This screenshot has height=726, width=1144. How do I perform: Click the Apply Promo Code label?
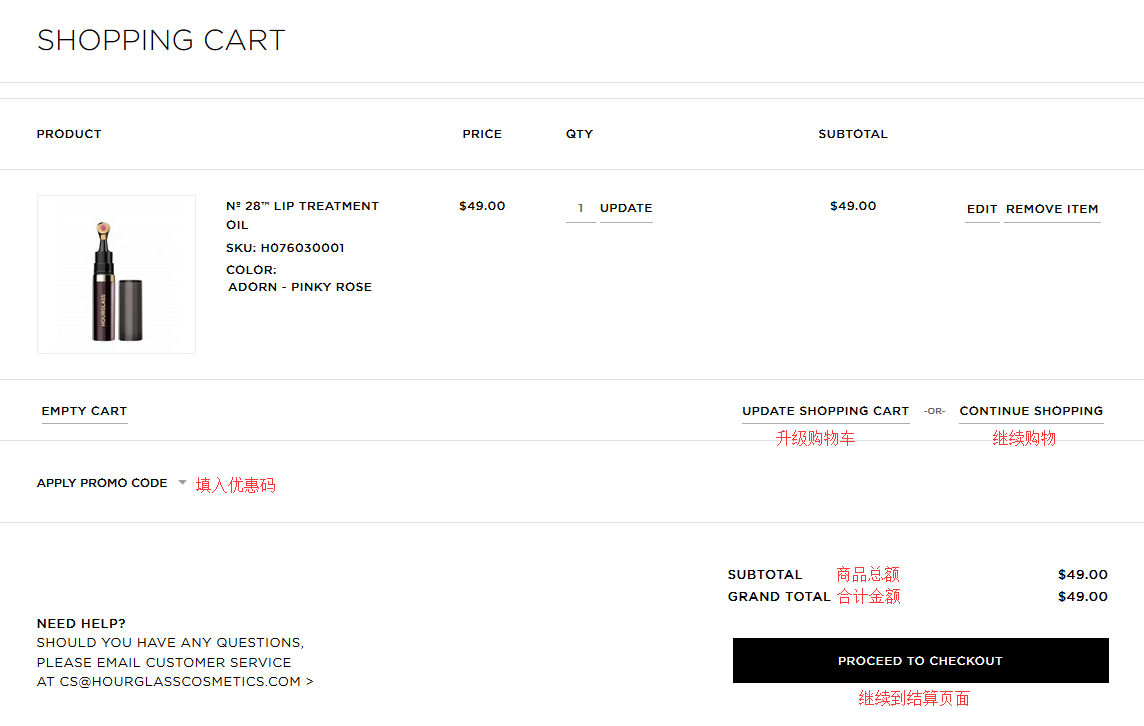[x=102, y=483]
